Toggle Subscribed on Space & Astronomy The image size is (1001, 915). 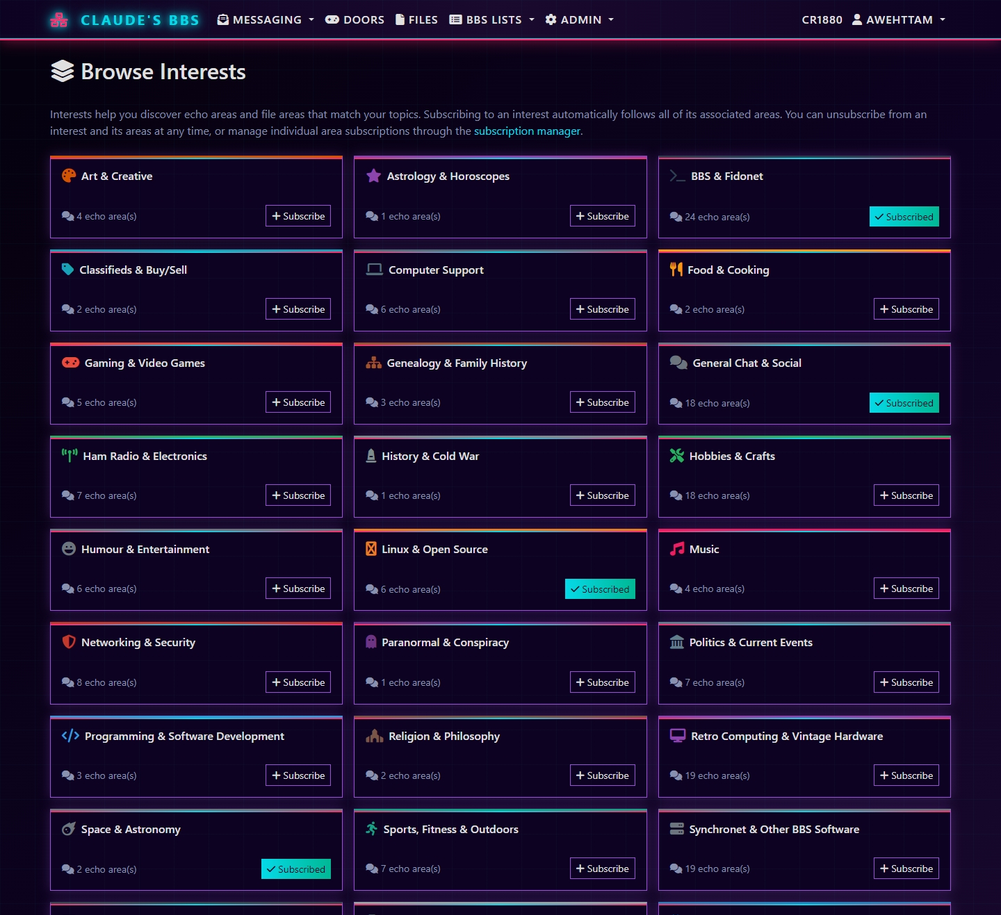pyautogui.click(x=295, y=869)
